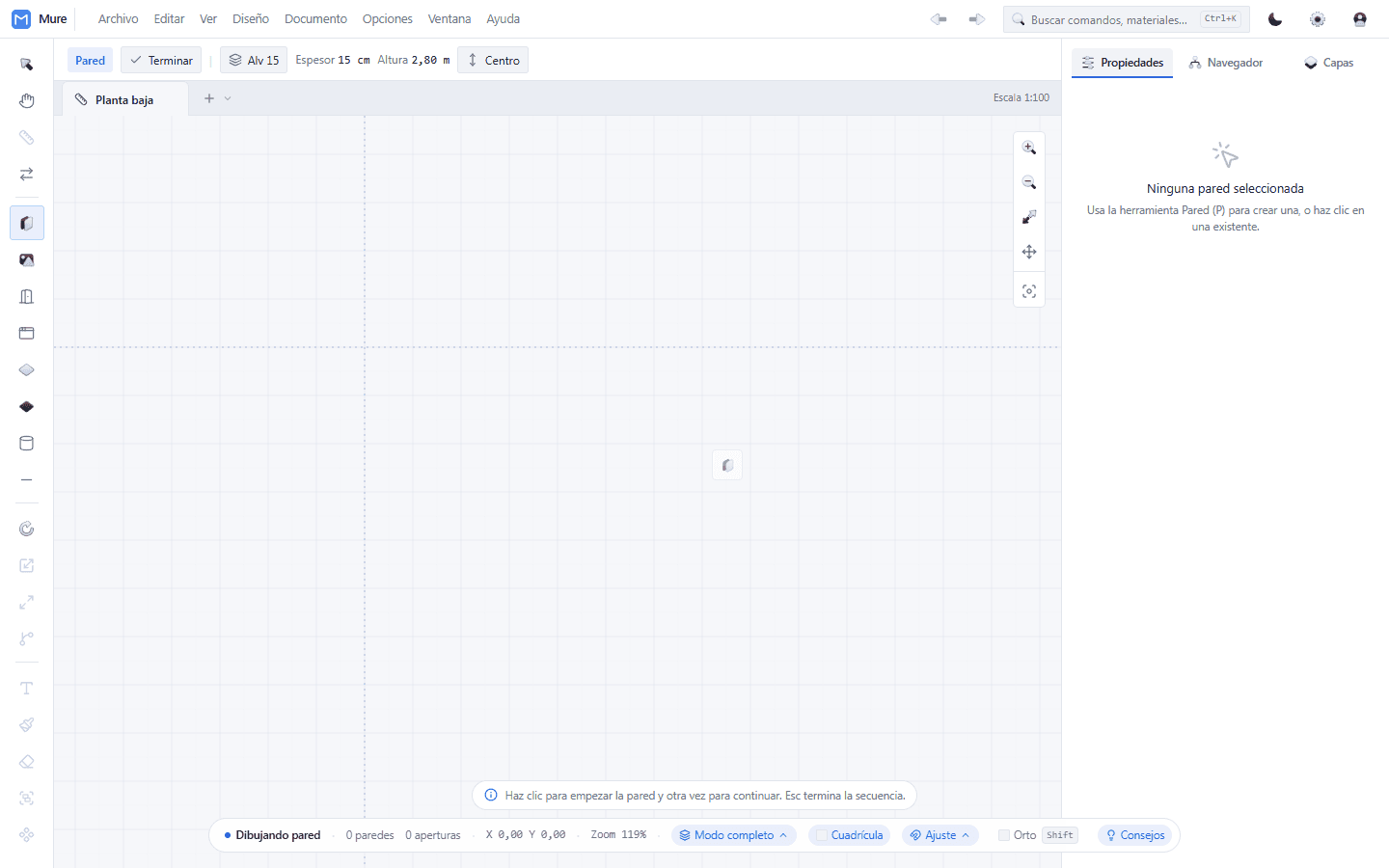Select the circular rotate tool in sidebar
Viewport: 1389px width, 868px height.
(x=27, y=529)
